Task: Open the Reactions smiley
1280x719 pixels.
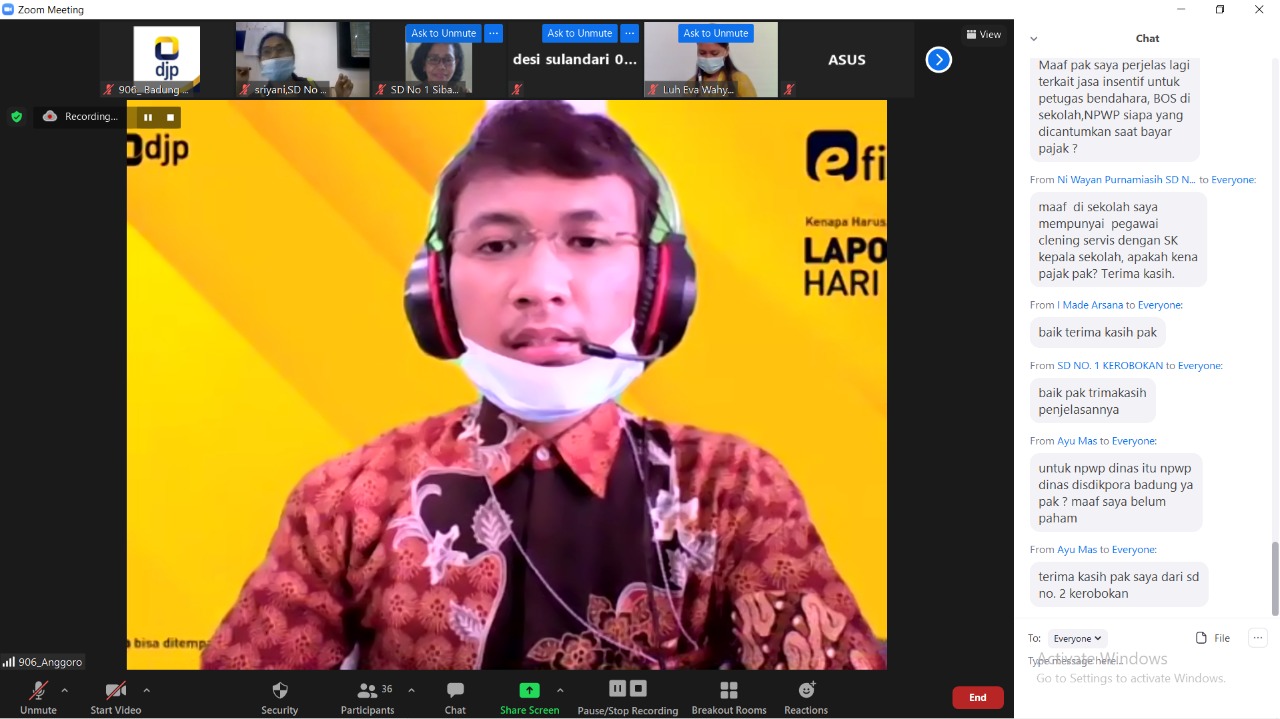Action: pos(806,691)
